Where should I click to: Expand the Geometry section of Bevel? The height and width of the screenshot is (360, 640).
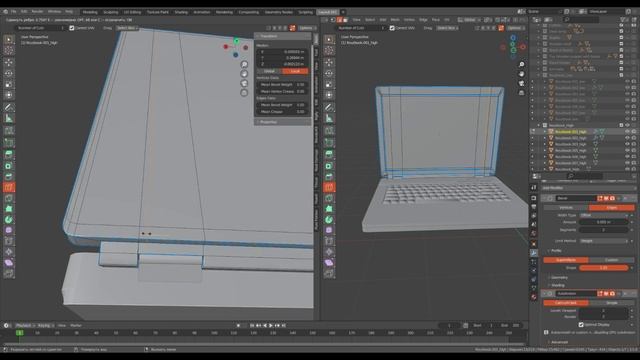pos(559,278)
